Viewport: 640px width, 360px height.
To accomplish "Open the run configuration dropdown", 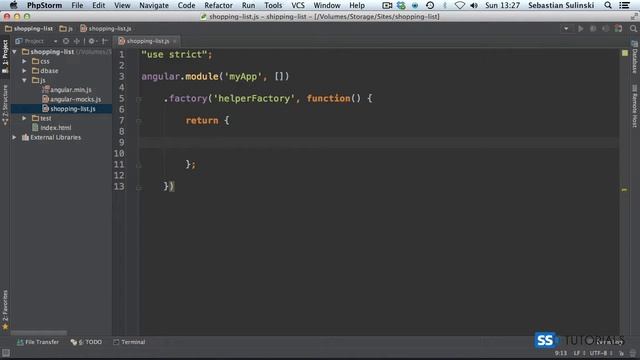I will tap(566, 29).
